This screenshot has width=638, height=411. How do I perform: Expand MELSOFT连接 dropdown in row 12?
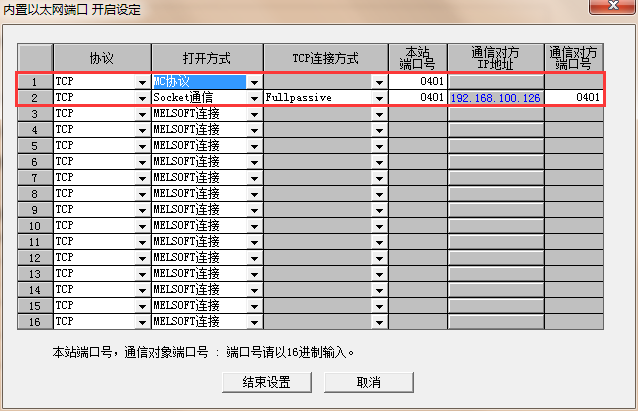(x=254, y=258)
